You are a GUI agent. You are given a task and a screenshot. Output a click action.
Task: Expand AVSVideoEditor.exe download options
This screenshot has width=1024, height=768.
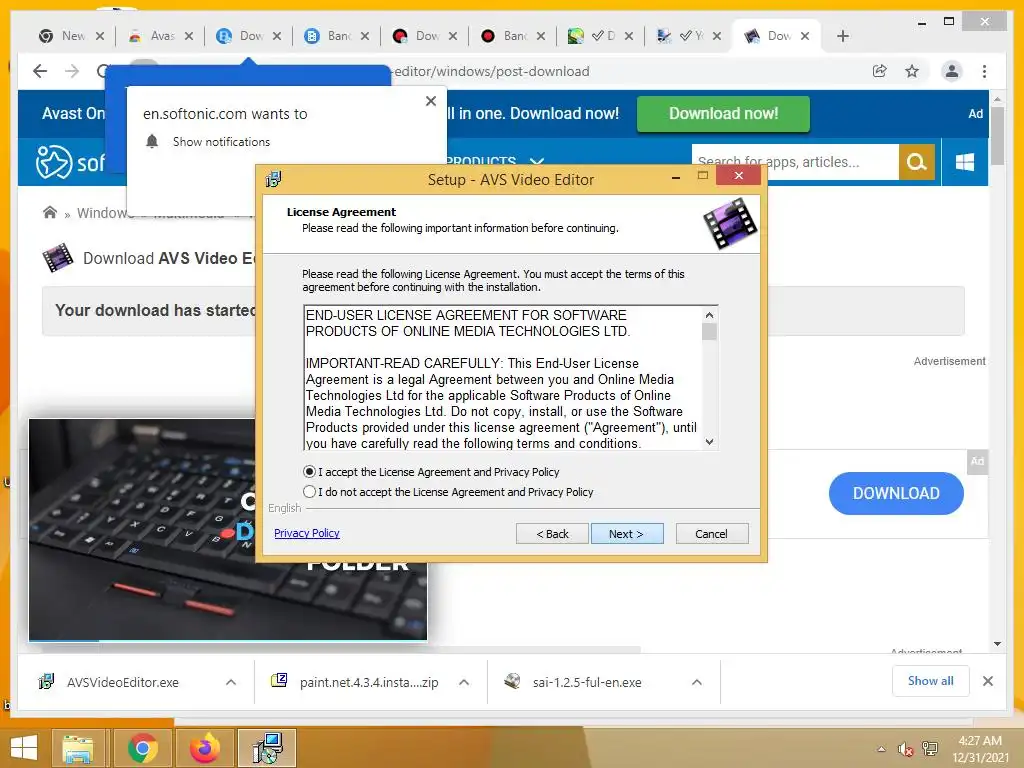tap(231, 682)
